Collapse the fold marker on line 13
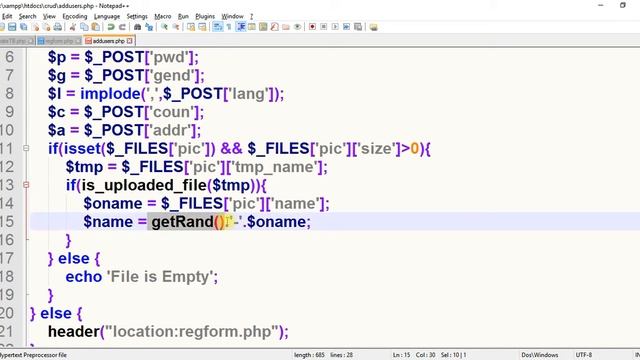This screenshot has width=640, height=360. click(26, 185)
